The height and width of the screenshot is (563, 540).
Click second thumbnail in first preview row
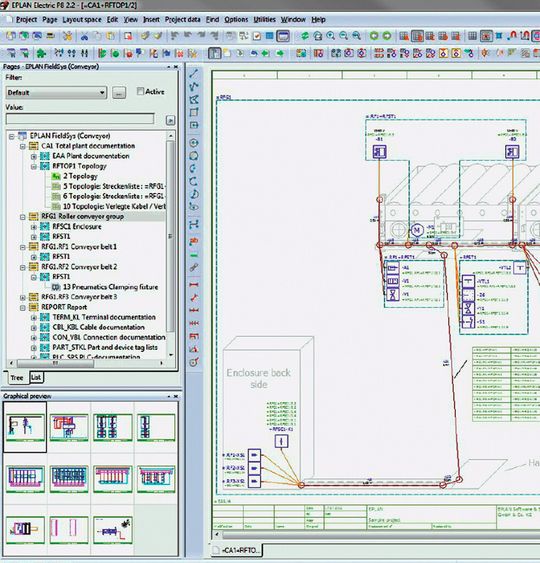(x=69, y=427)
